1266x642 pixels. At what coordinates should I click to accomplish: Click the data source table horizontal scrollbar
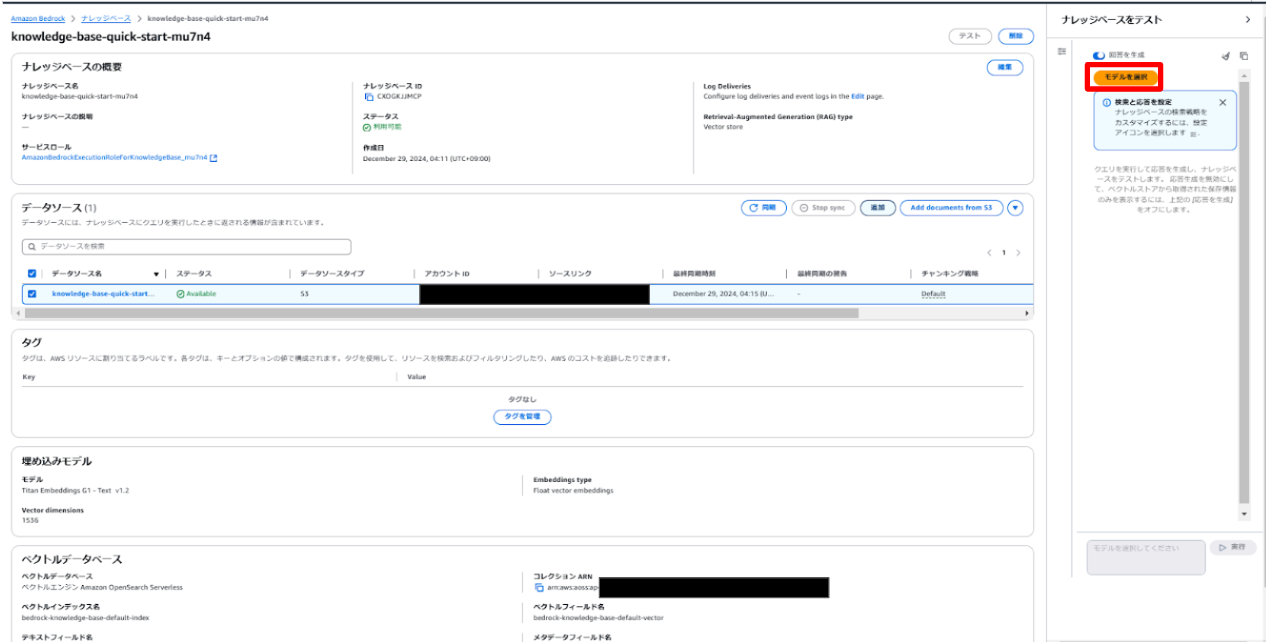pos(440,313)
